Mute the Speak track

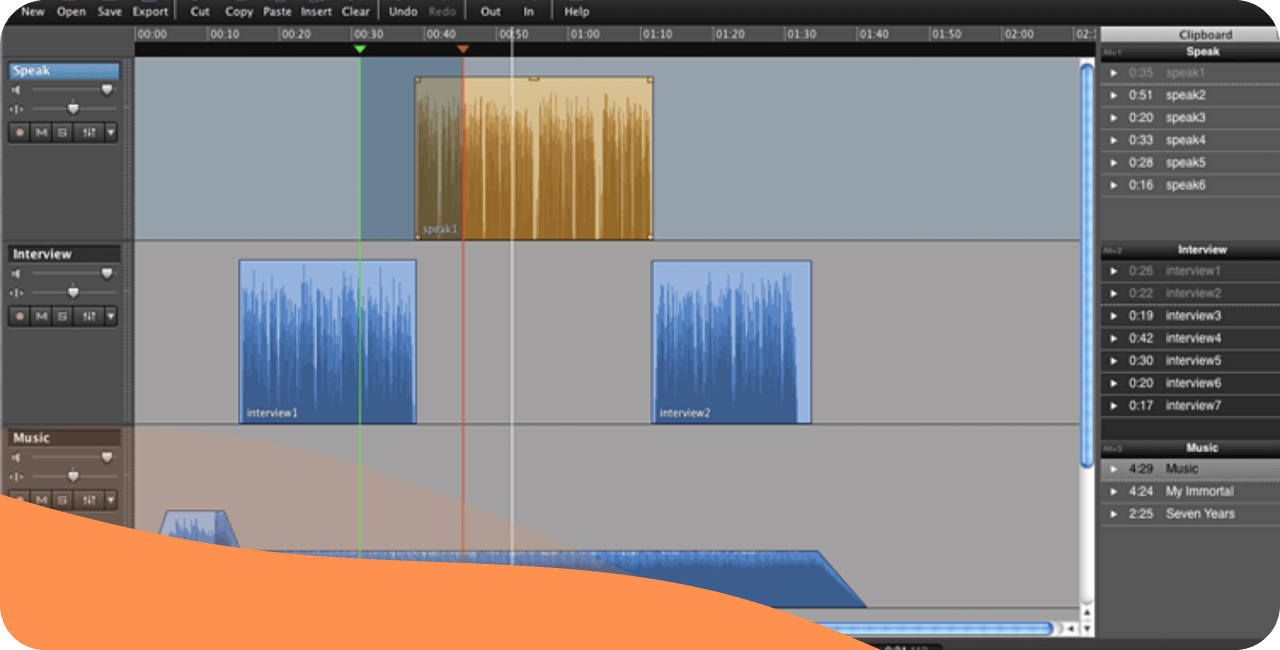[41, 132]
